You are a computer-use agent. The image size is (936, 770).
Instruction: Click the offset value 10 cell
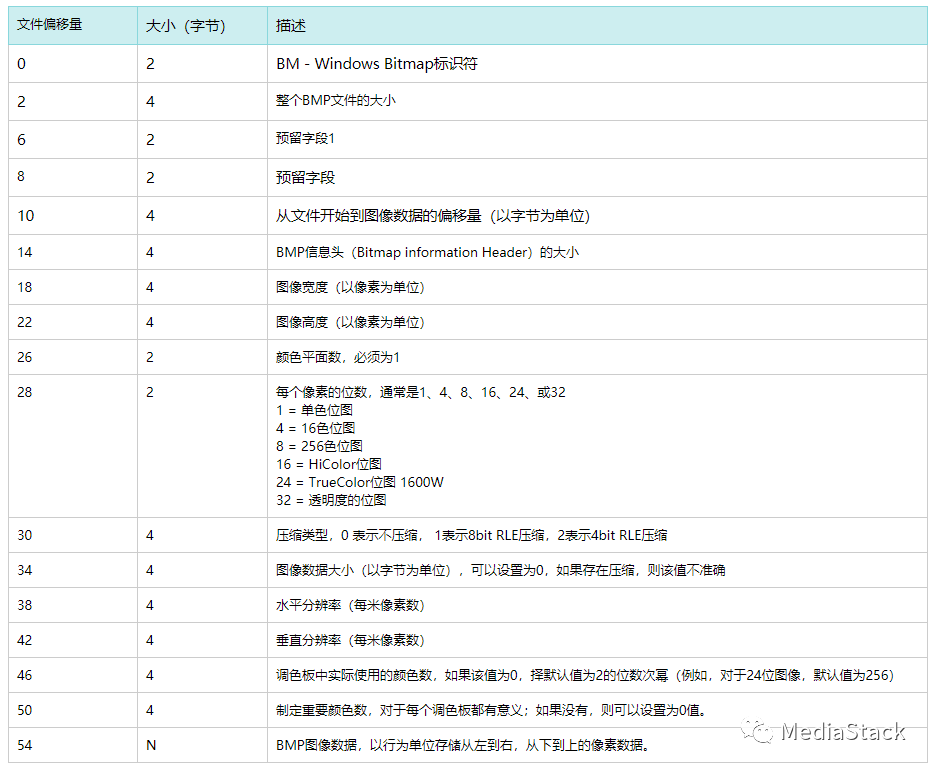pos(25,215)
